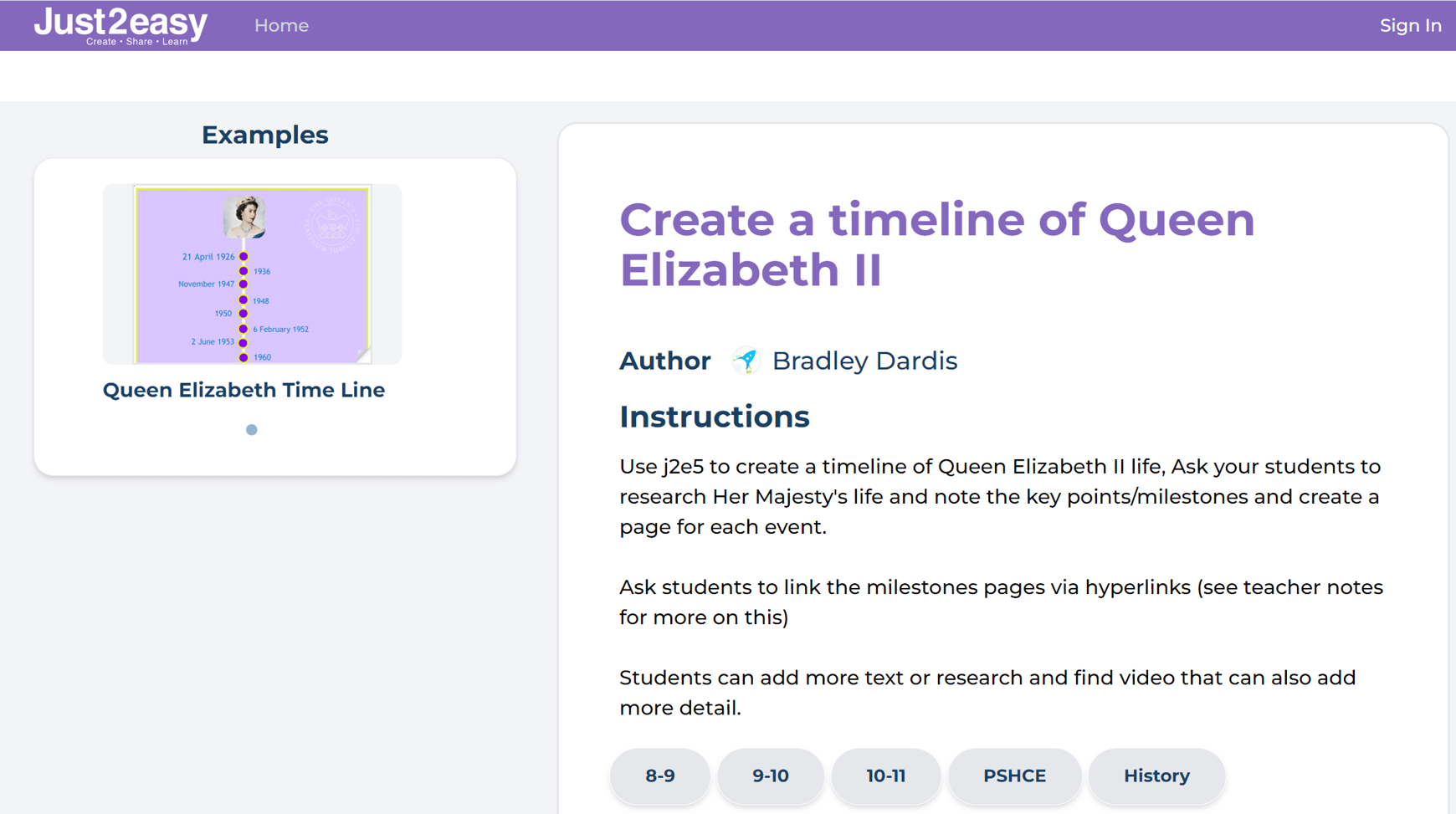Open the Home menu item
Viewport: 1456px width, 814px height.
(281, 26)
